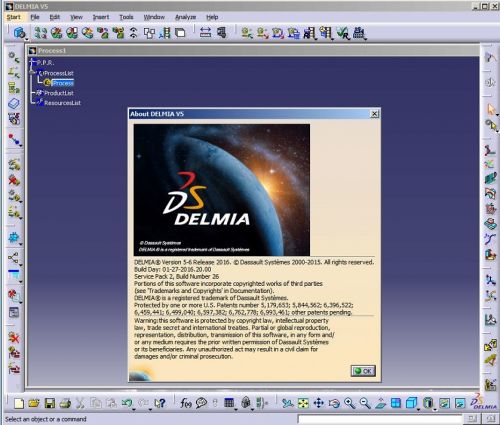The height and width of the screenshot is (425, 500).
Task: Click the workbench icon at toolbar start
Action: (x=19, y=33)
